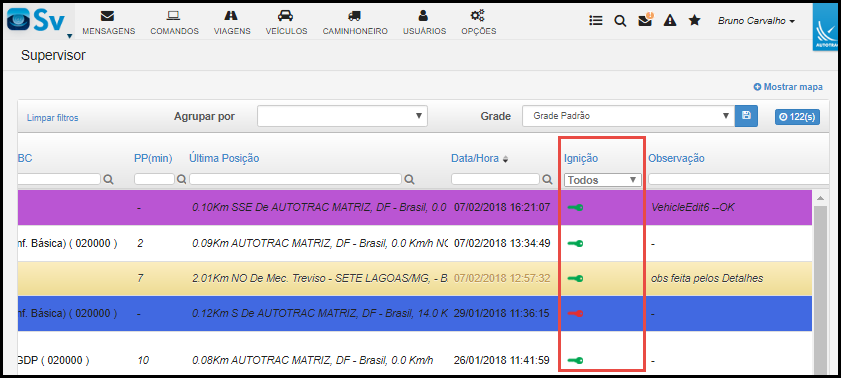Open the dropdown arrow under the Sv logo
The image size is (841, 378).
(x=70, y=36)
